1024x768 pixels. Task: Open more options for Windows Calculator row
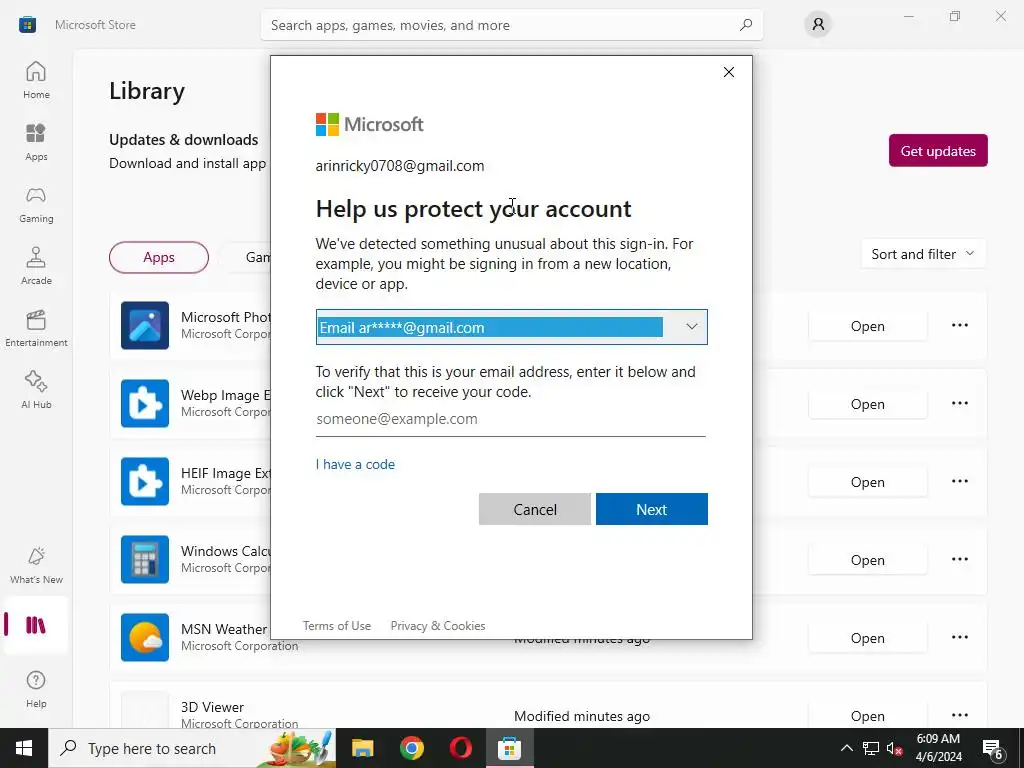coord(959,560)
